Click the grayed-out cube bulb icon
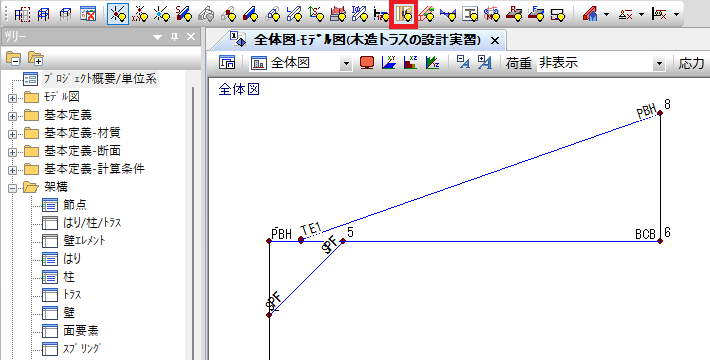 point(206,14)
